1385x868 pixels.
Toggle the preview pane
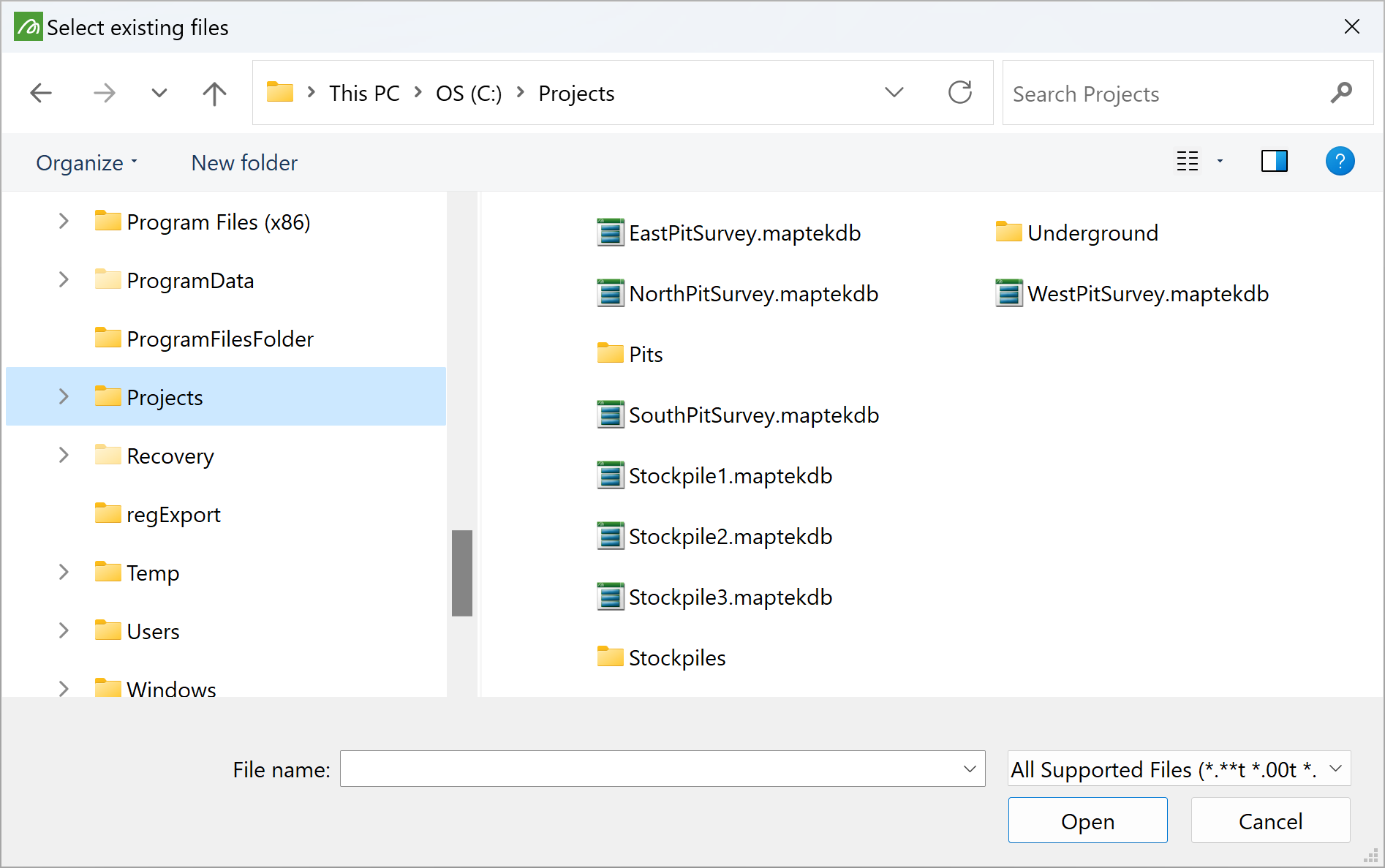[1274, 162]
